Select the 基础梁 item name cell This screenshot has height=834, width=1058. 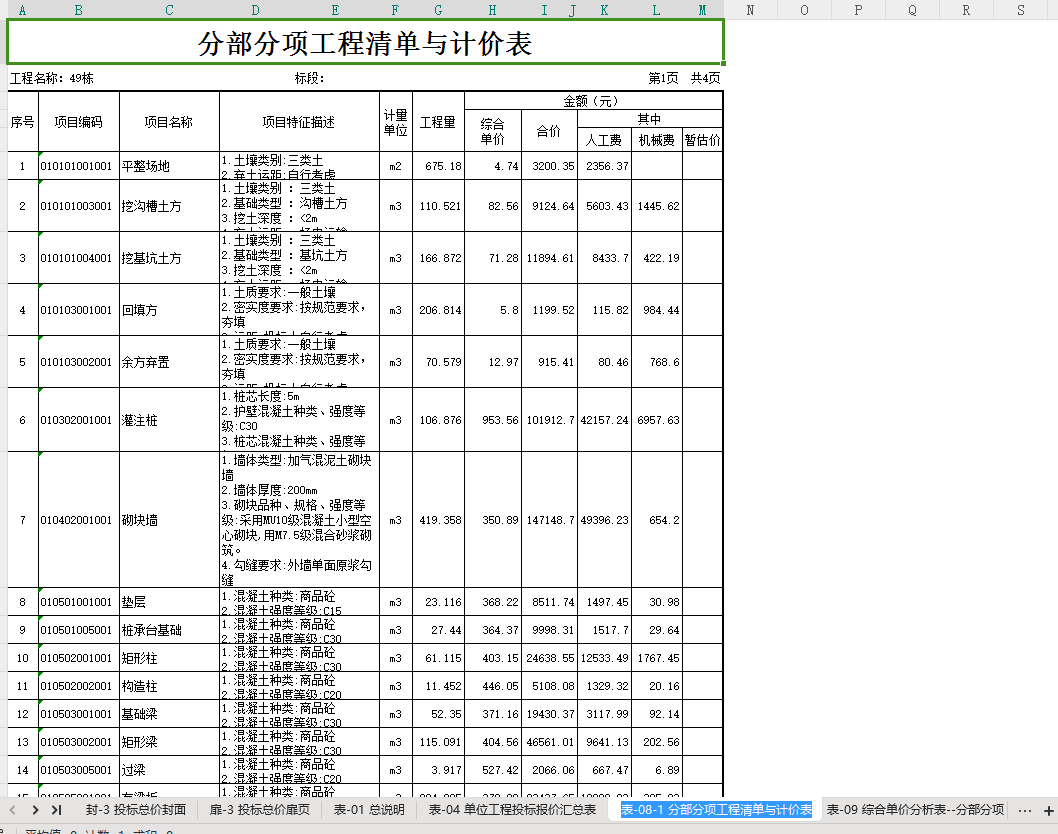(169, 714)
